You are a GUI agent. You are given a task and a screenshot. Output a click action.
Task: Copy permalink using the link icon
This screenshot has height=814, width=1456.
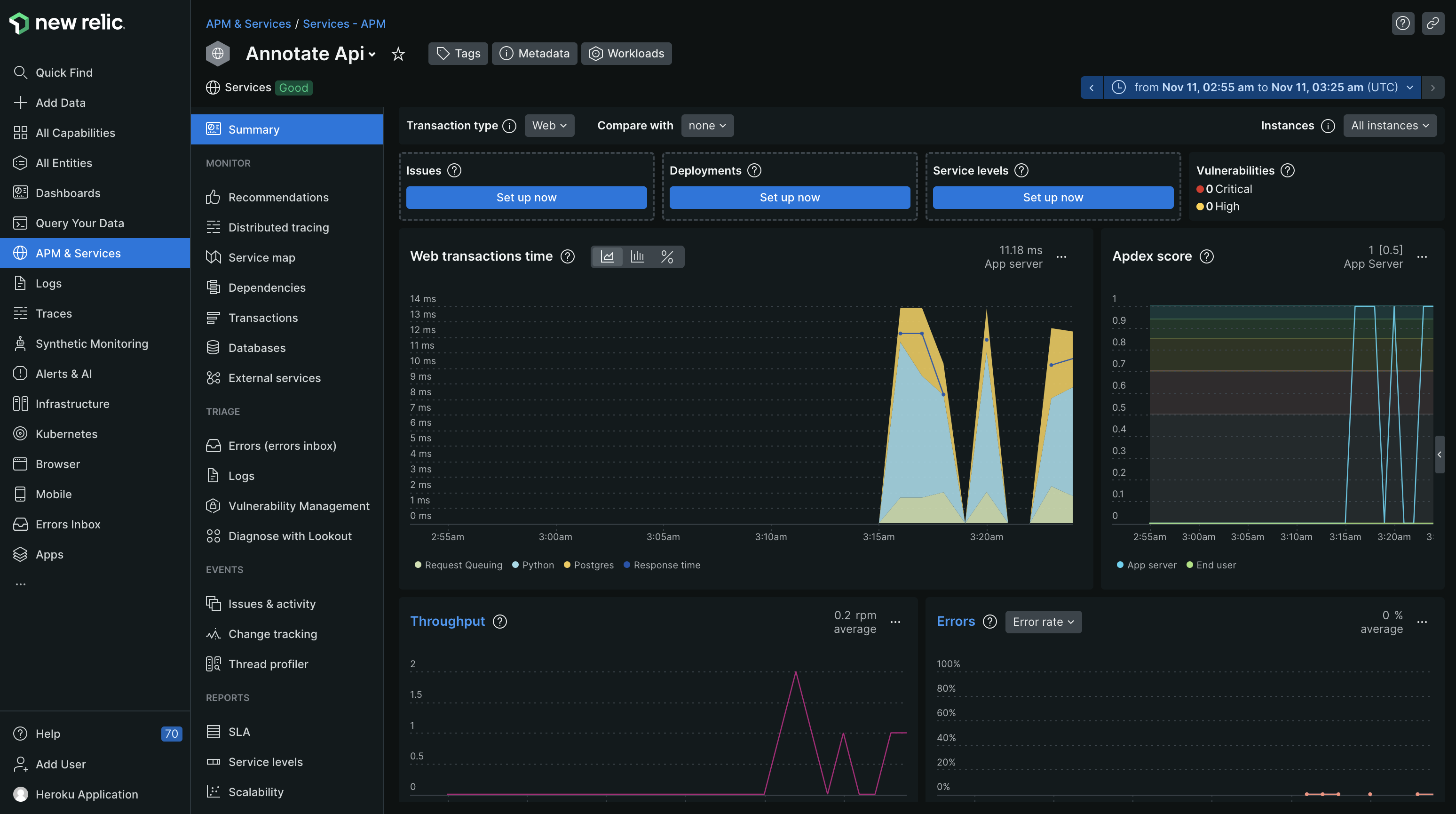point(1433,23)
